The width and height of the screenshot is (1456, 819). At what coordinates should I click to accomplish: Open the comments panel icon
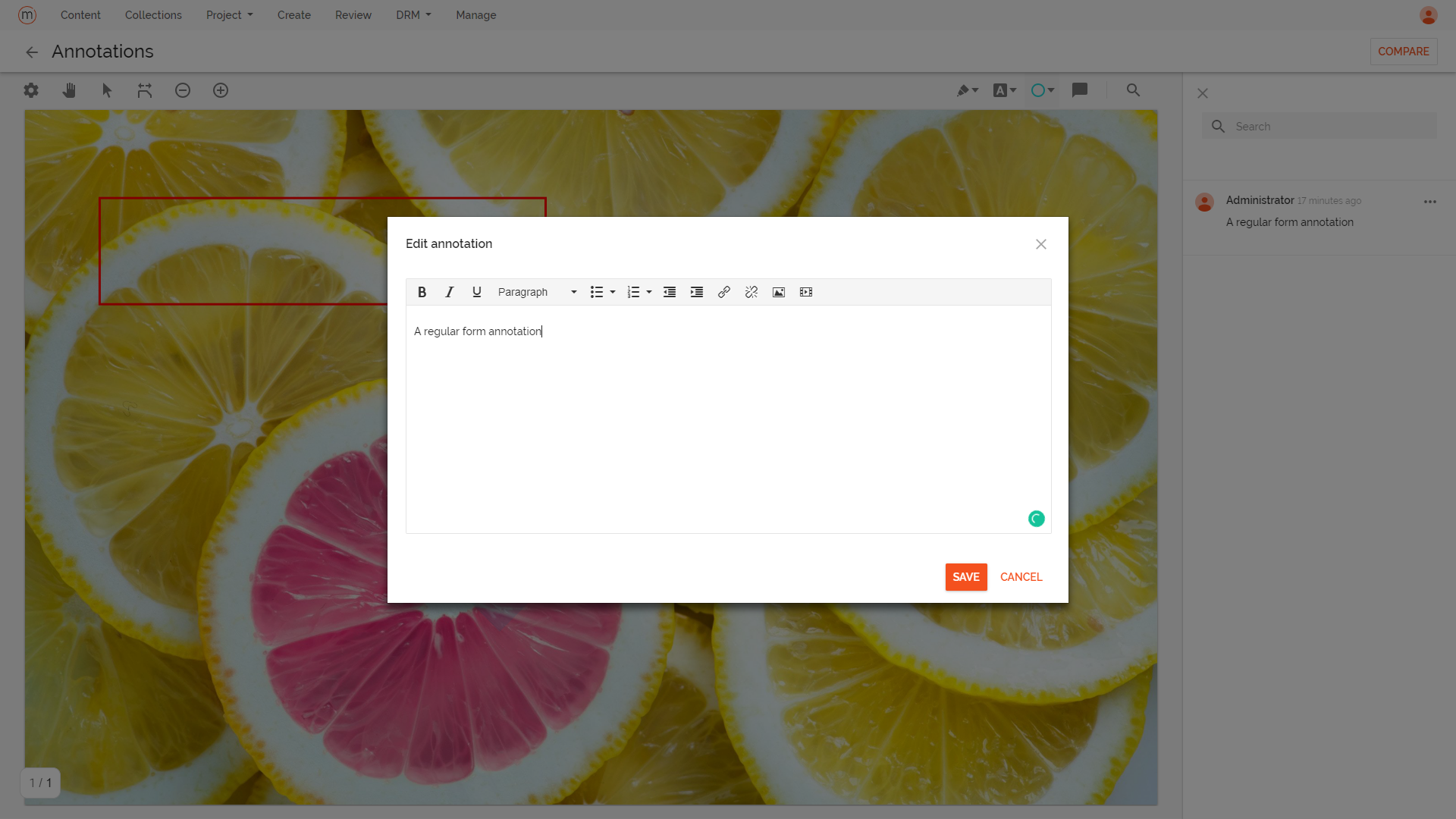1080,90
